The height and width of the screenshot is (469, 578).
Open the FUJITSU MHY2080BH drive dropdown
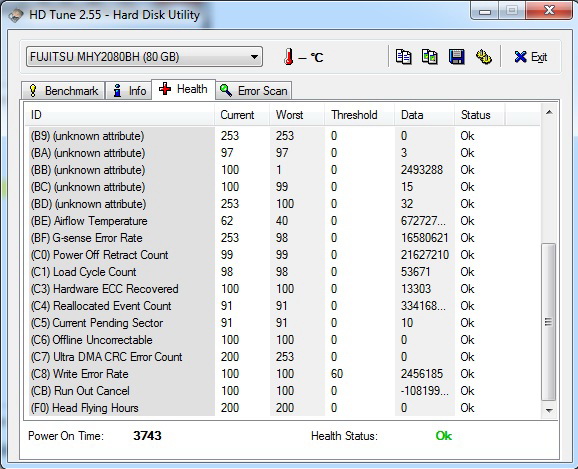click(x=144, y=57)
